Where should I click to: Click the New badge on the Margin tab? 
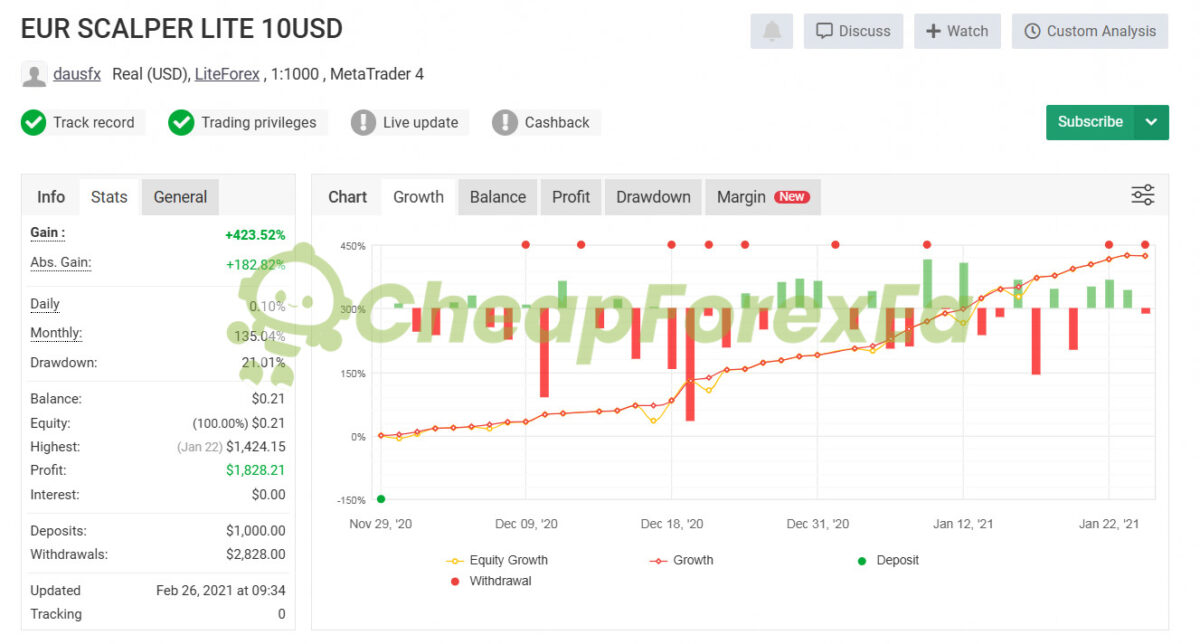click(x=793, y=197)
